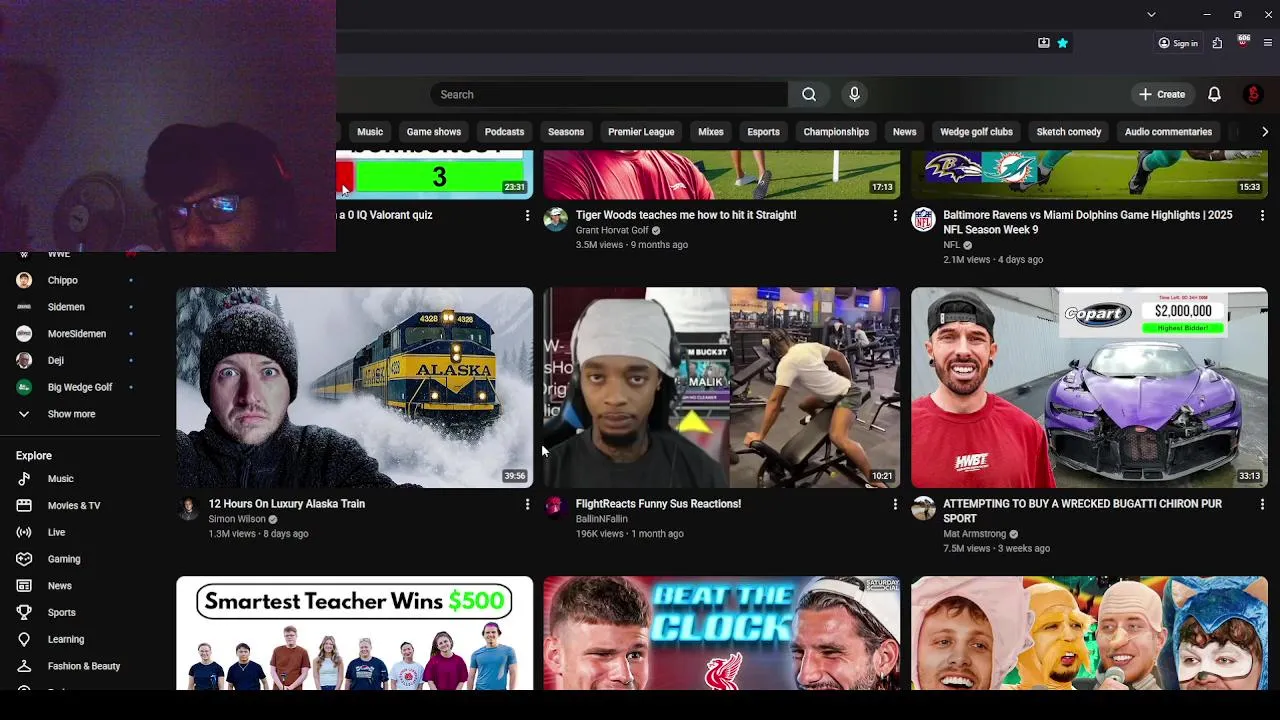1280x720 pixels.
Task: Select the Game shows chip
Action: pyautogui.click(x=433, y=132)
